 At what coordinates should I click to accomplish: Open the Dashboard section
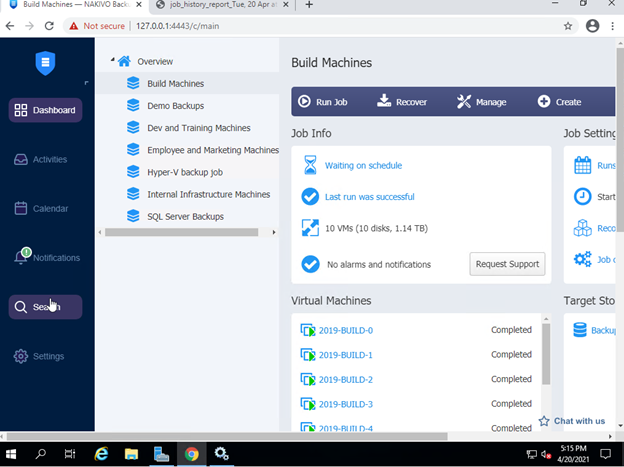point(45,110)
